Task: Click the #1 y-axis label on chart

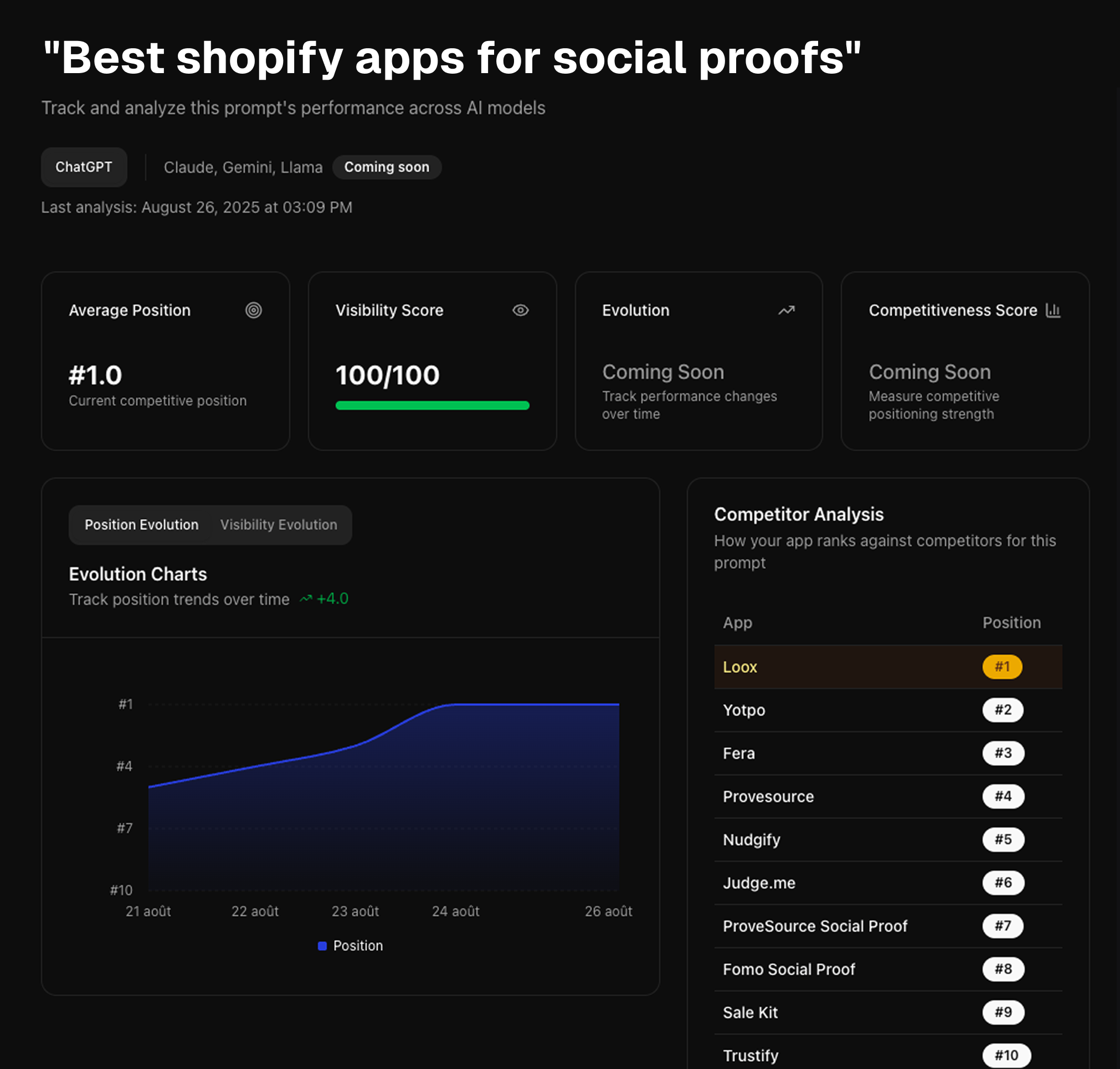Action: (125, 705)
